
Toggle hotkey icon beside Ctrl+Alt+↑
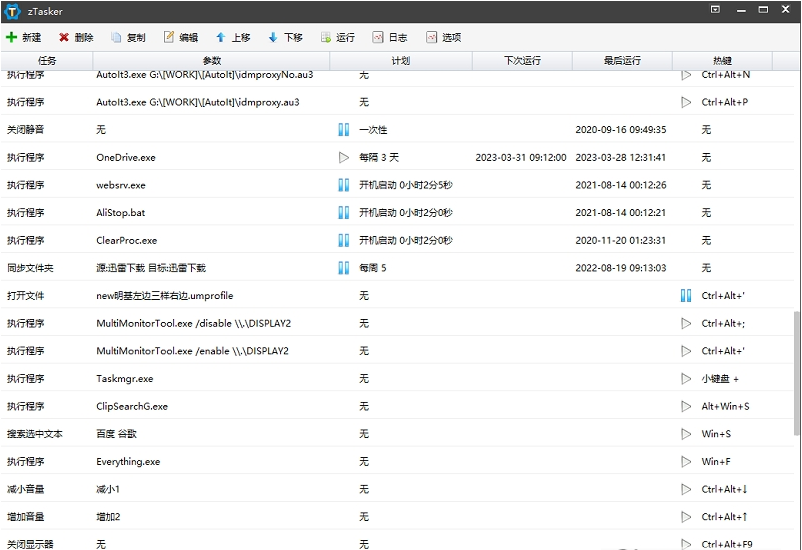686,516
